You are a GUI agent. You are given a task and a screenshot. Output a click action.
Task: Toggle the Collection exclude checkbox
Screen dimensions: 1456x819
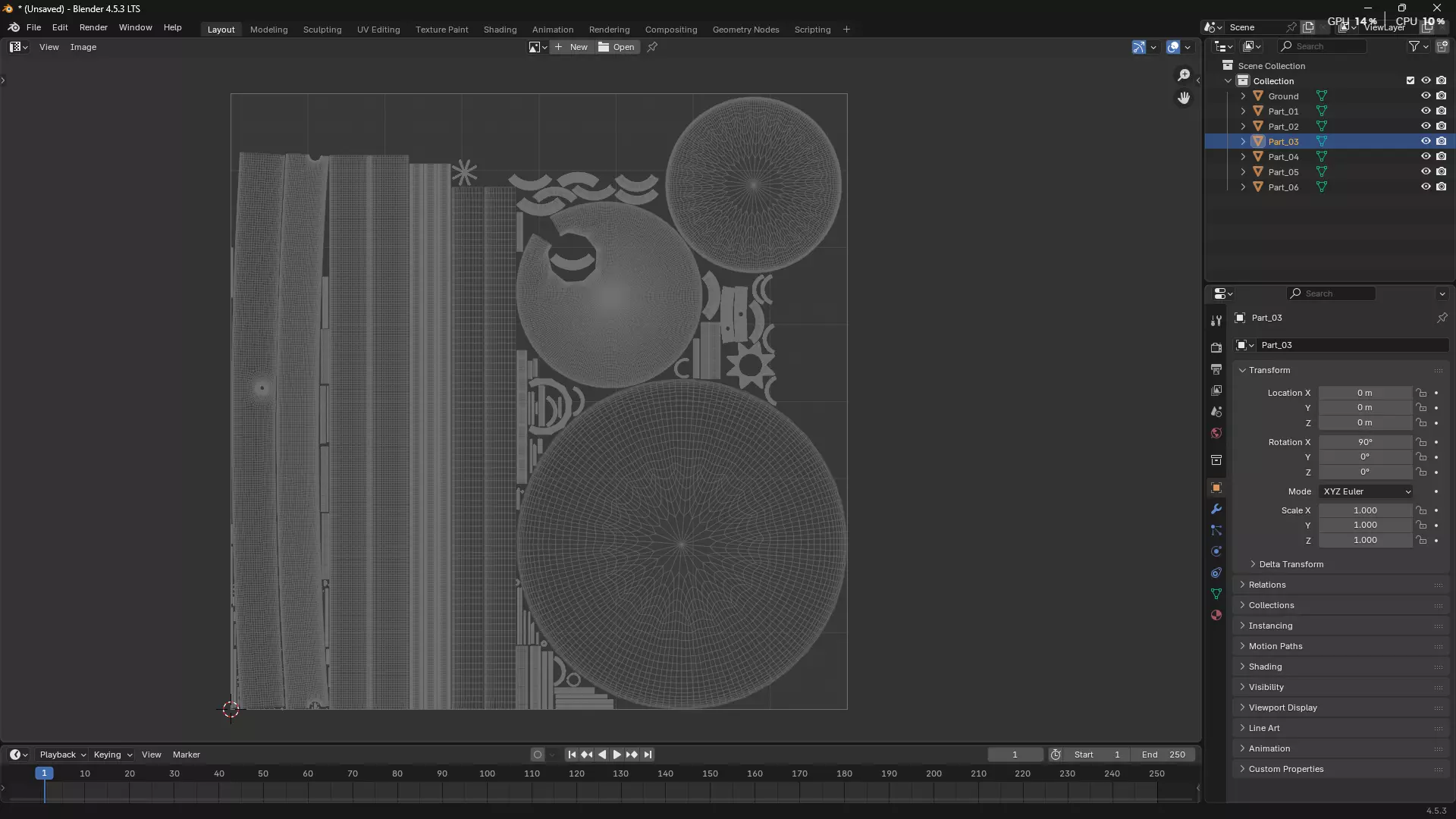(x=1410, y=80)
